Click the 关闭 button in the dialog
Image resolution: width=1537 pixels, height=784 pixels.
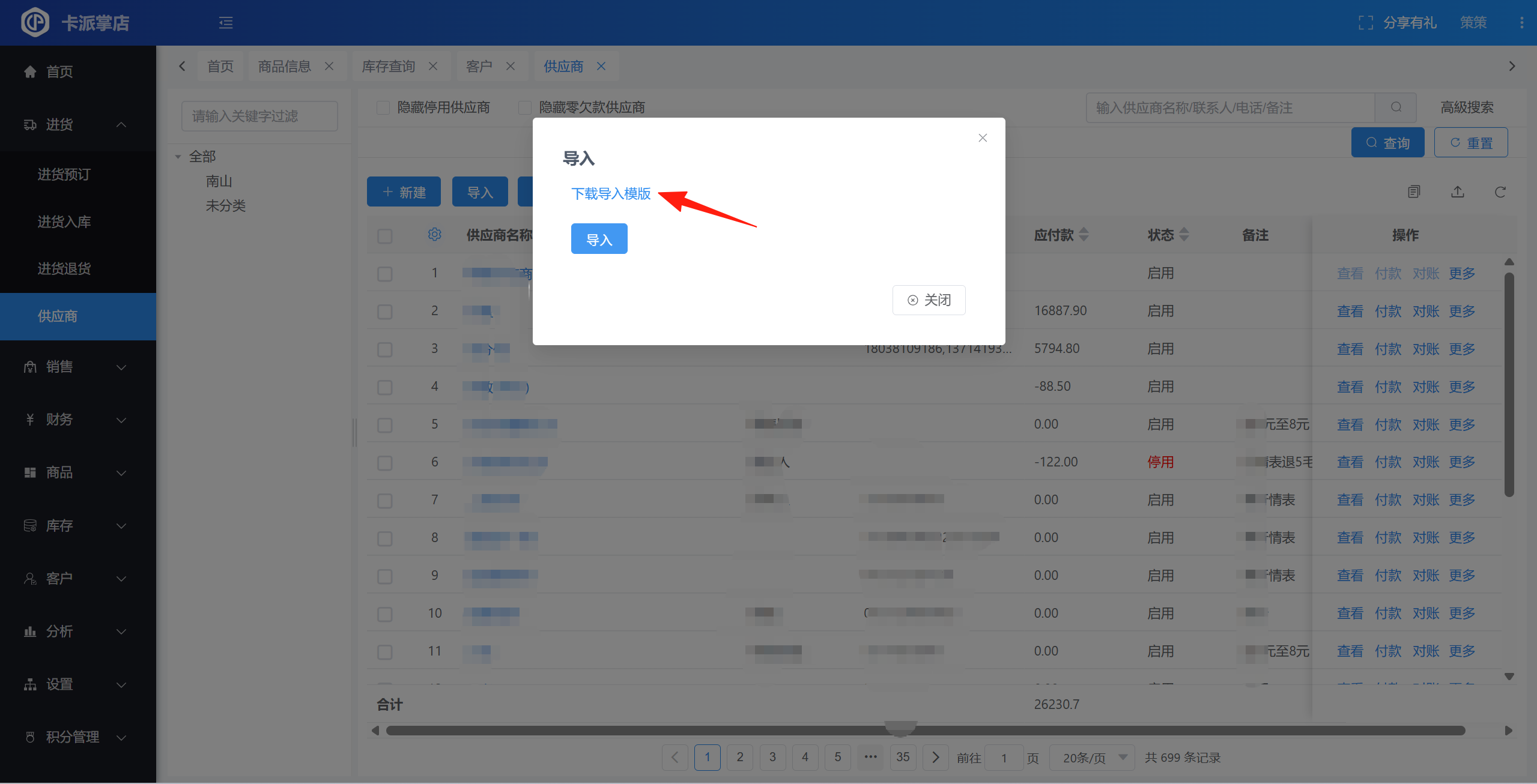tap(929, 300)
